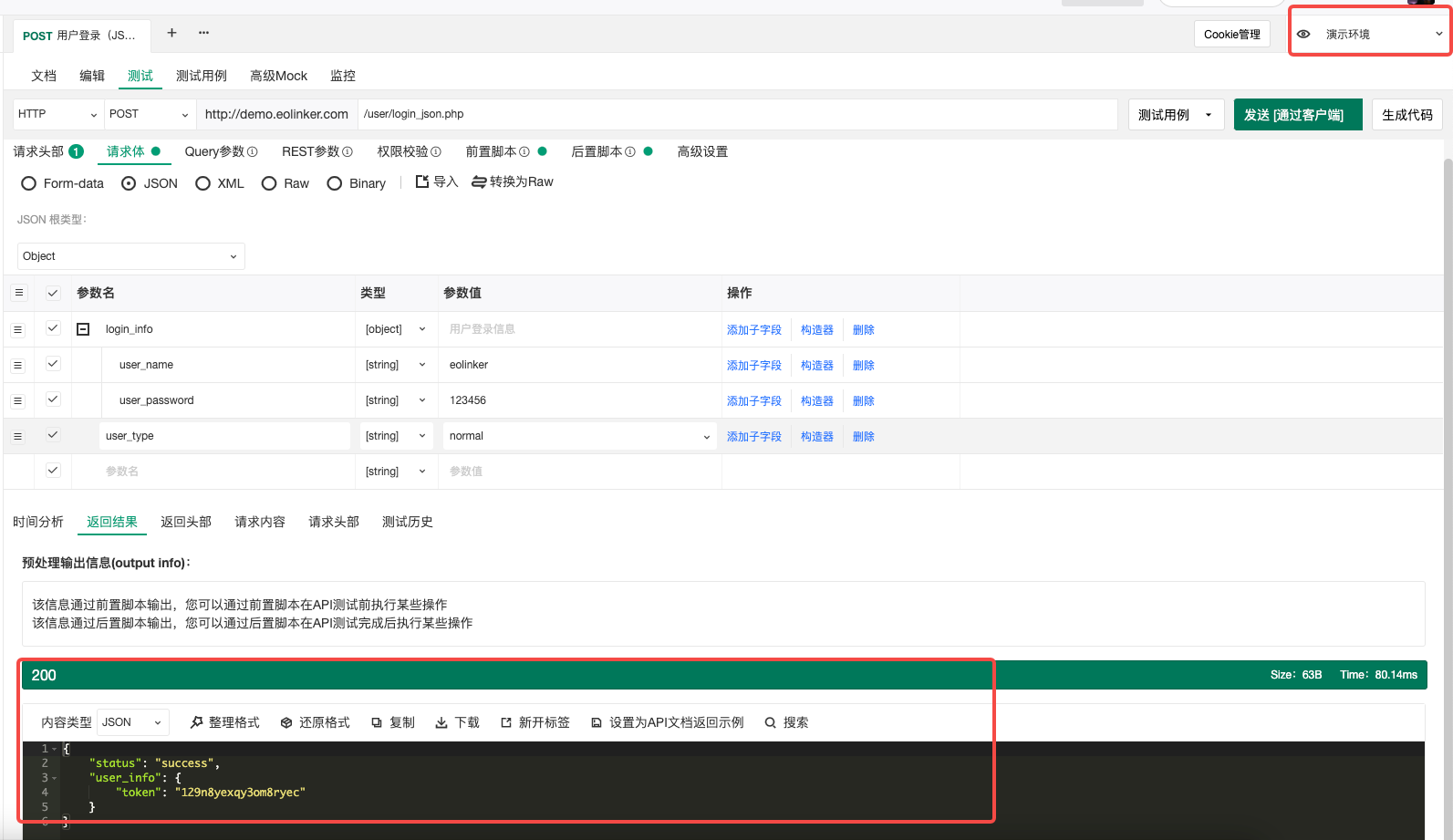Switch to 高级Mock tab

278,76
